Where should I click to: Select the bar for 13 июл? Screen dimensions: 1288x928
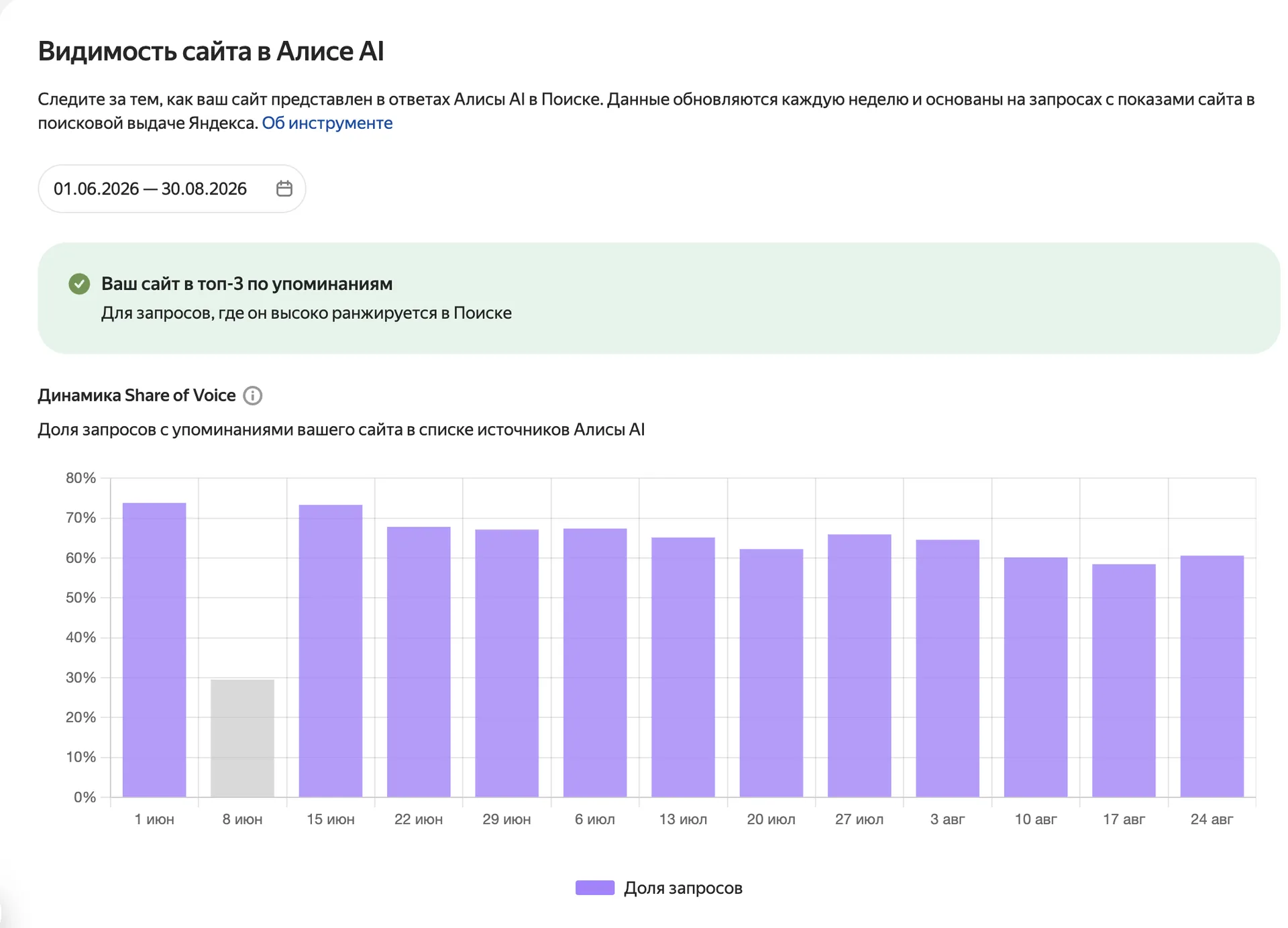click(683, 667)
